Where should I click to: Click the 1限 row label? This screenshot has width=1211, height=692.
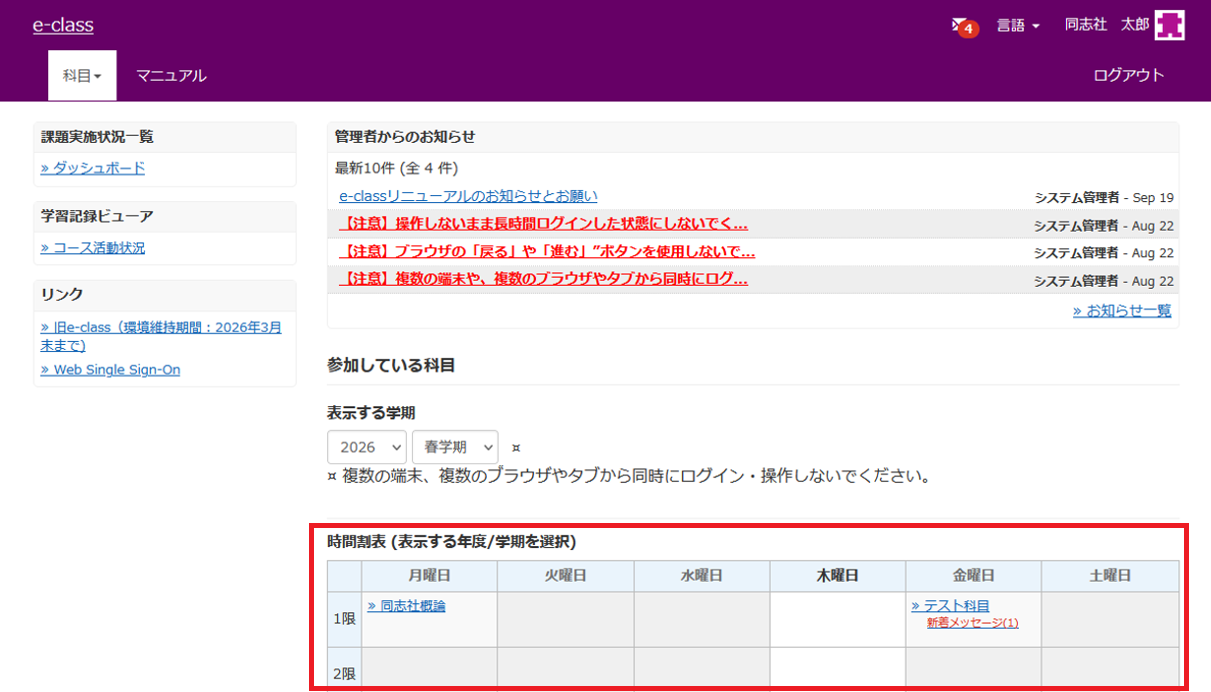click(x=344, y=619)
